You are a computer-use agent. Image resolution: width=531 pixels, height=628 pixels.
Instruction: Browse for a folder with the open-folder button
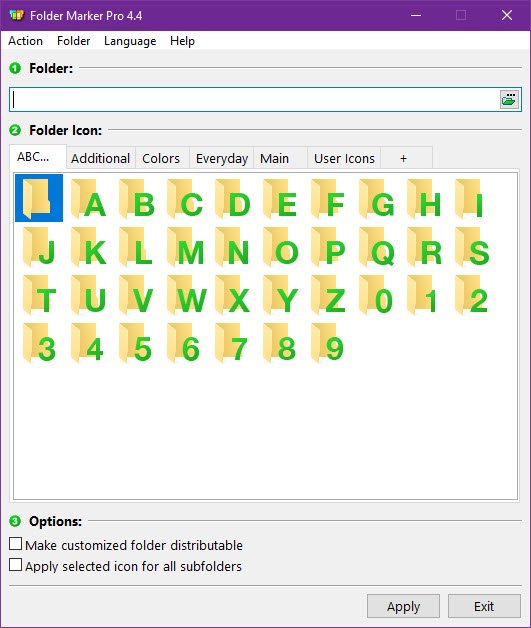pyautogui.click(x=509, y=99)
